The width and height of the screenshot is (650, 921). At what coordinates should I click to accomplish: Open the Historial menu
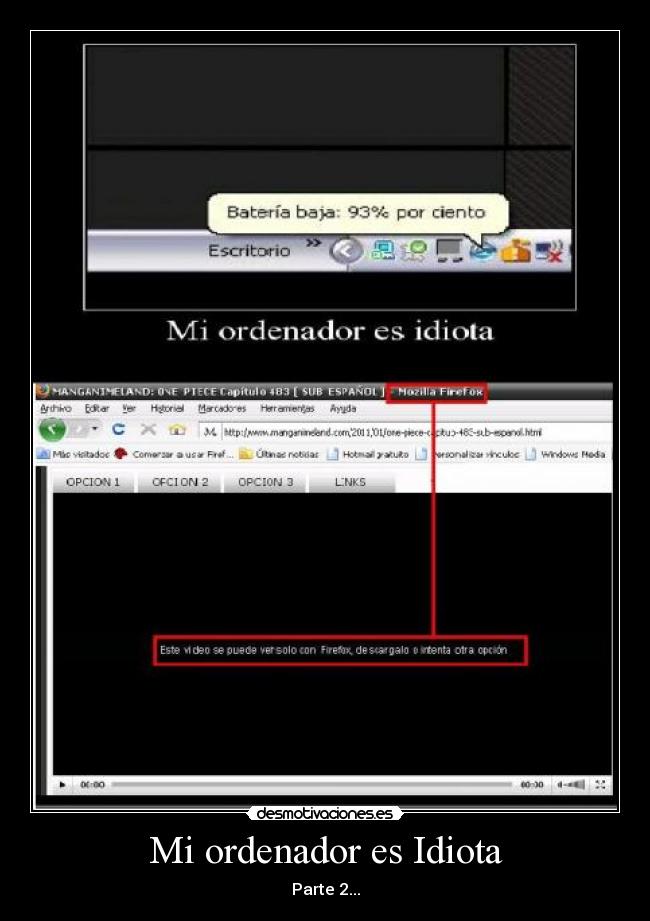(167, 408)
